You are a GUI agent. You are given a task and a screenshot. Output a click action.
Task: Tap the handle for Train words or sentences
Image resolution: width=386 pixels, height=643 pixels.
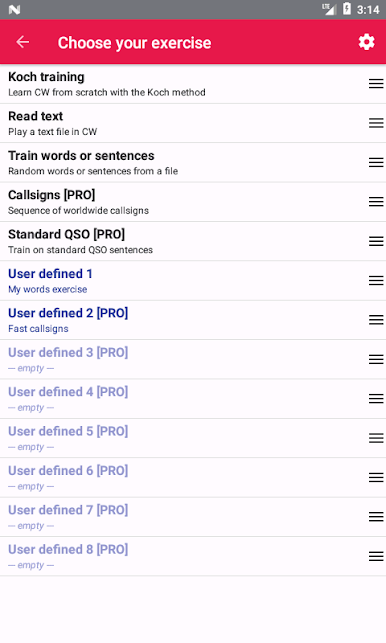tap(376, 162)
